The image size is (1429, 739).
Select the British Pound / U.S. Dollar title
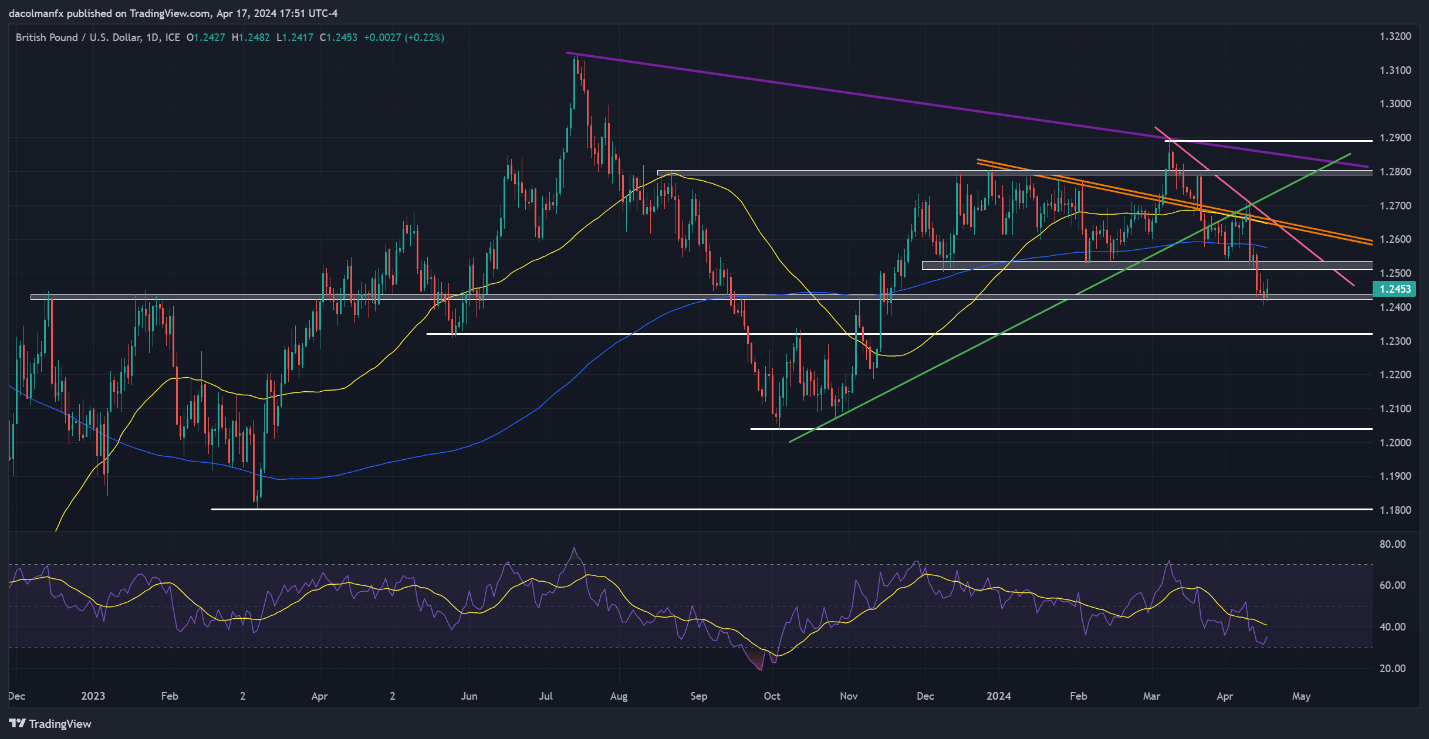82,37
